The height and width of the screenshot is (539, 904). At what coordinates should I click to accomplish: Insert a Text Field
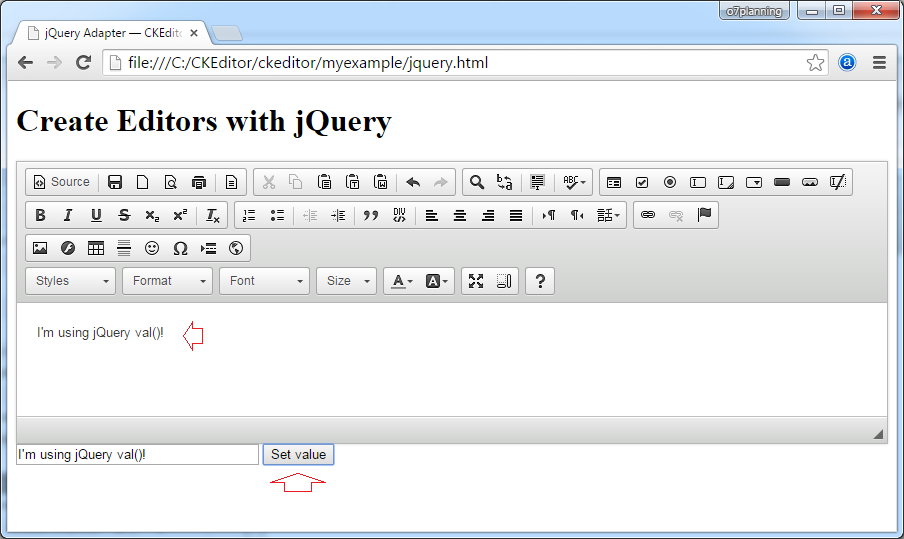pyautogui.click(x=698, y=182)
